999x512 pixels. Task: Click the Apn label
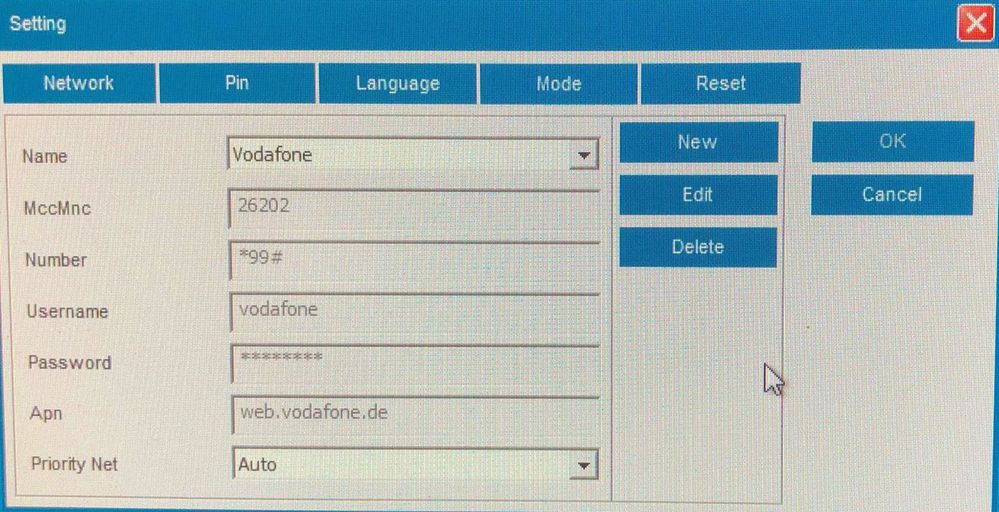tap(46, 414)
